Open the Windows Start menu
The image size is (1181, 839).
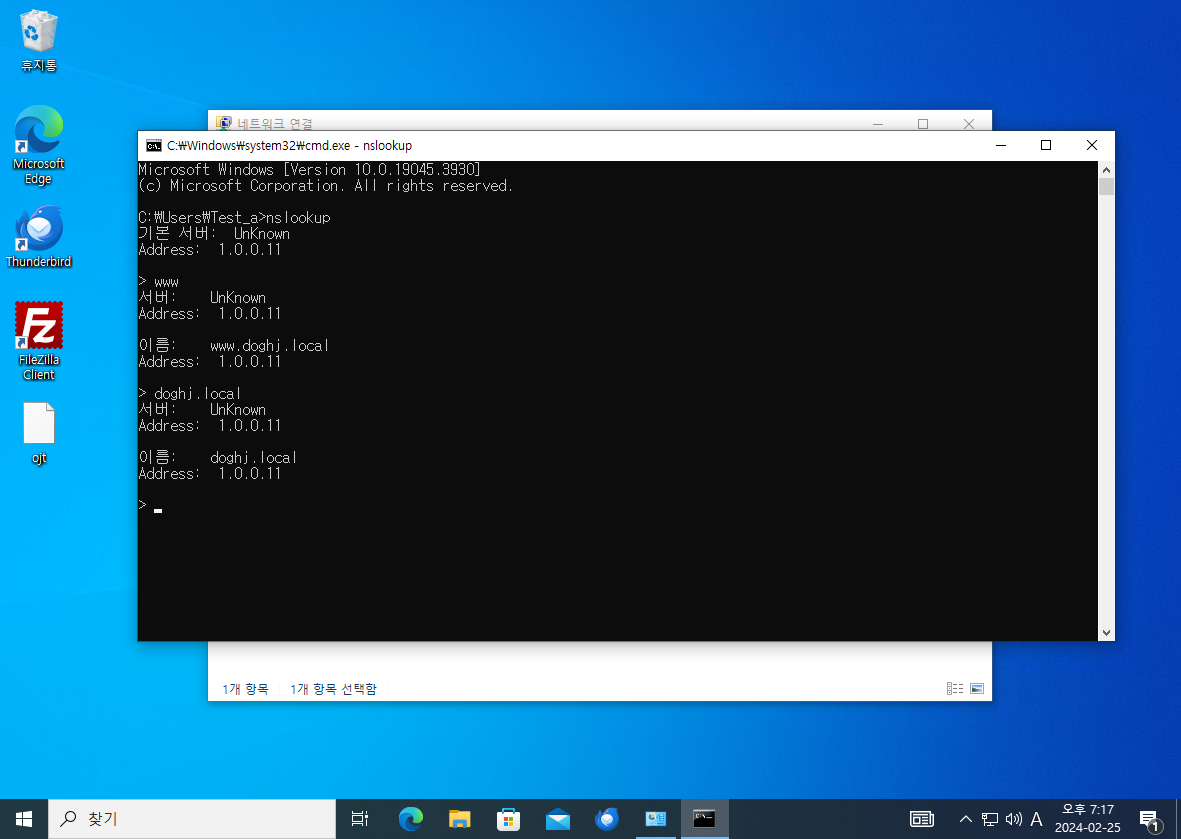pyautogui.click(x=24, y=819)
